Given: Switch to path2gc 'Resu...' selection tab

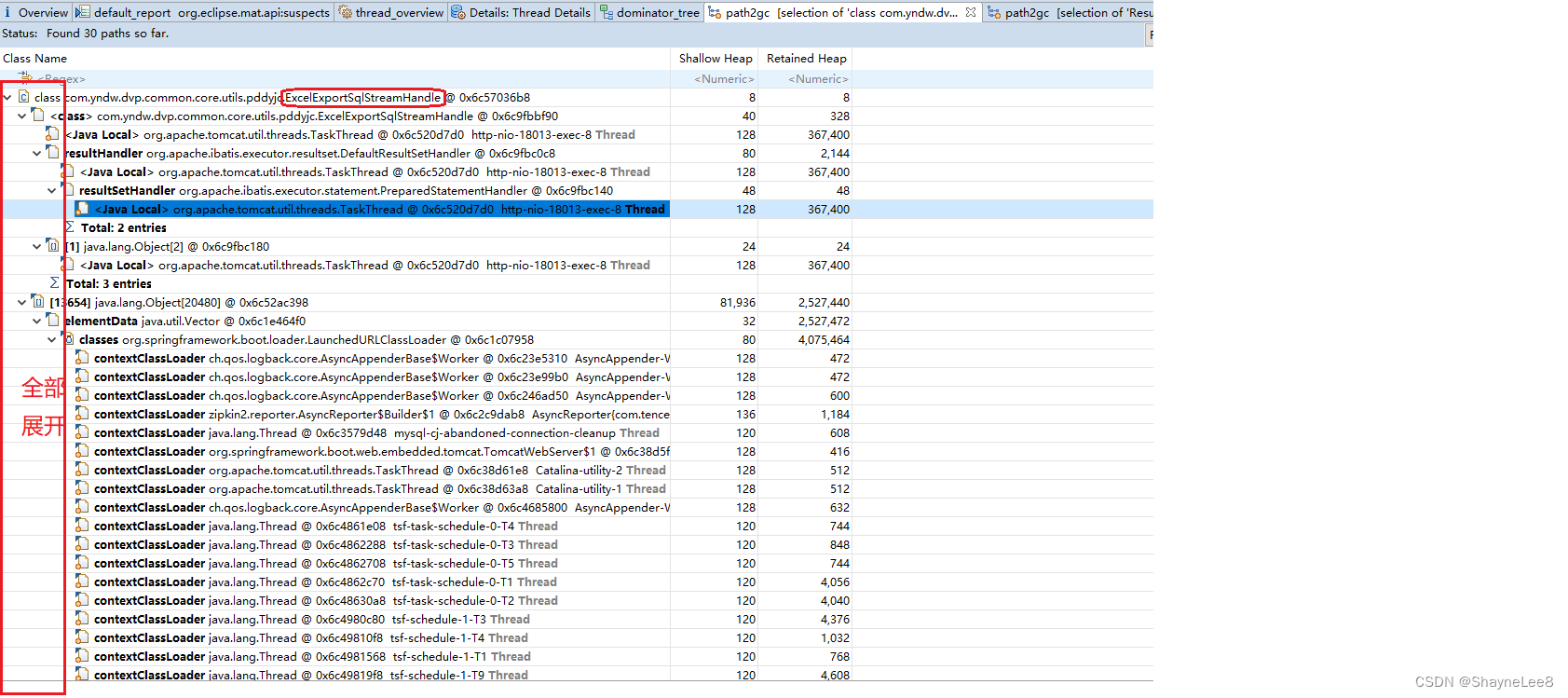Looking at the screenshot, I should (x=1070, y=12).
